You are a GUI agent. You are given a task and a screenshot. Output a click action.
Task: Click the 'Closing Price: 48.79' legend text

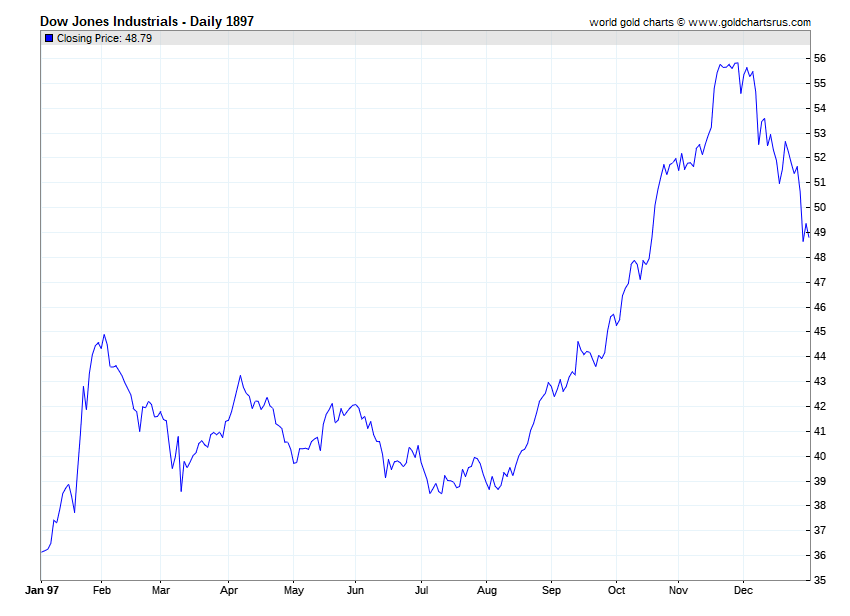tap(105, 38)
